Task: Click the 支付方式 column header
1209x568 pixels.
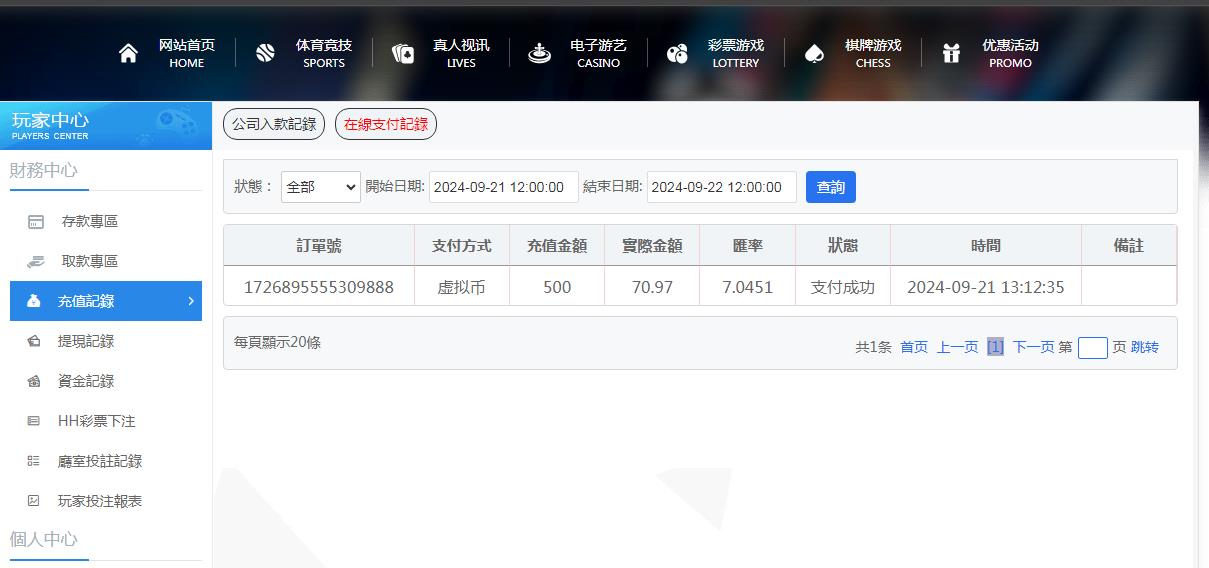Action: point(462,245)
